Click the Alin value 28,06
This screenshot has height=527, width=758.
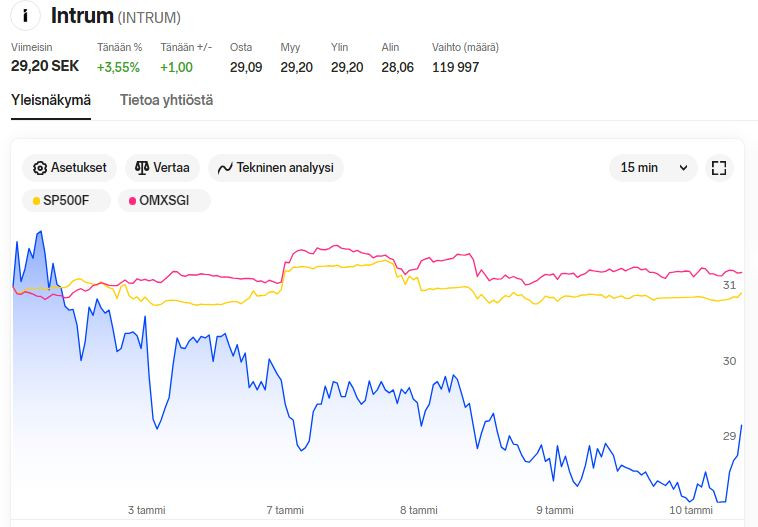coord(397,67)
